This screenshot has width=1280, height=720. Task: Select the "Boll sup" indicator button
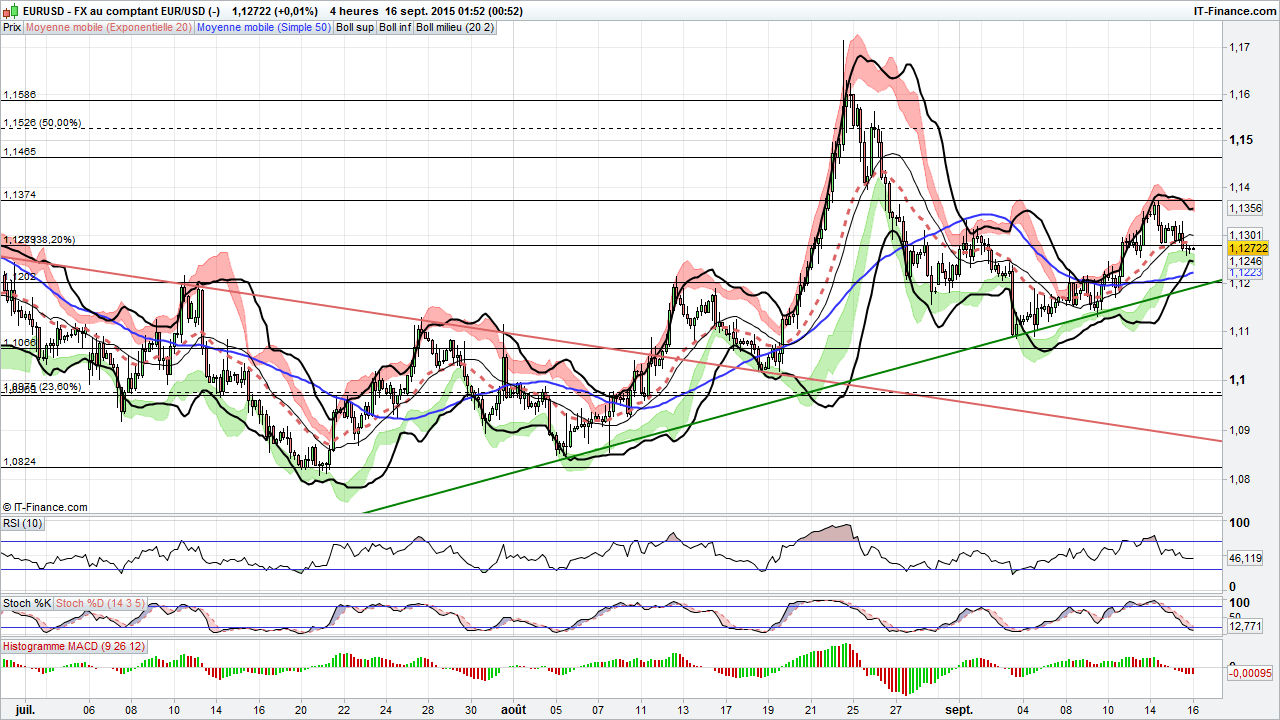coord(354,27)
